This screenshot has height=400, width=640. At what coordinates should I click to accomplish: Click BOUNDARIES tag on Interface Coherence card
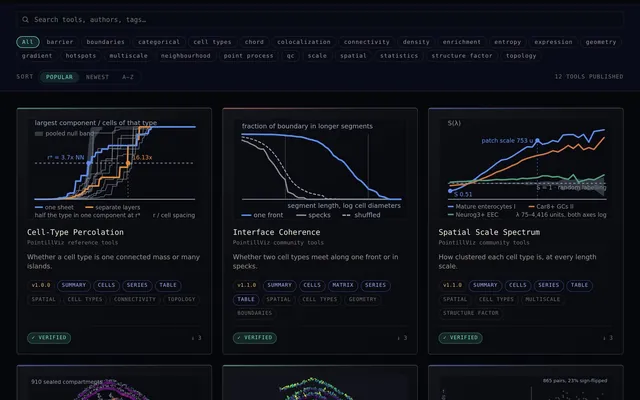(254, 313)
